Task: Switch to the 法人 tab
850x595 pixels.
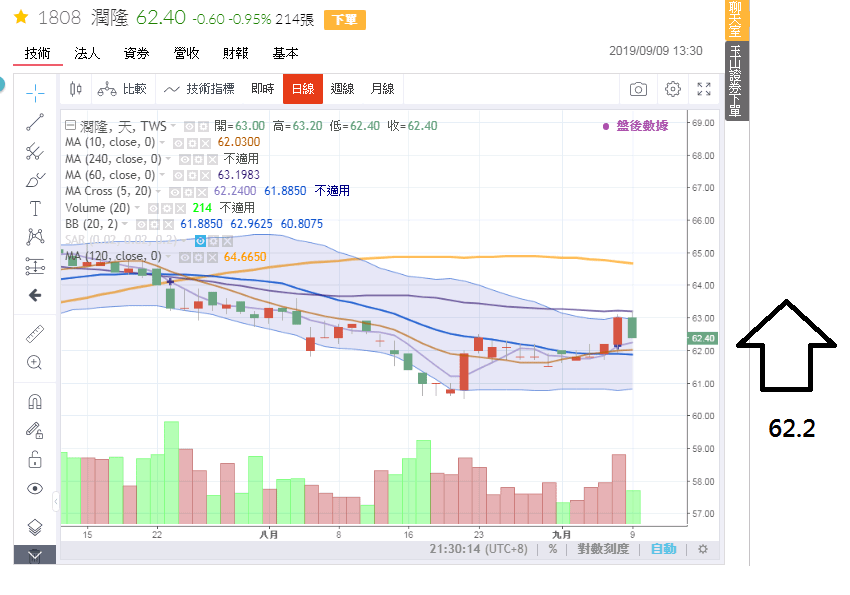Action: click(x=87, y=53)
